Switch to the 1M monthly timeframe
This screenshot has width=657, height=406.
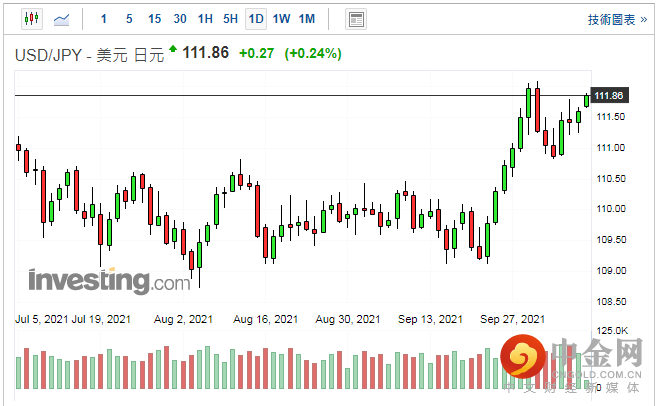pyautogui.click(x=307, y=19)
